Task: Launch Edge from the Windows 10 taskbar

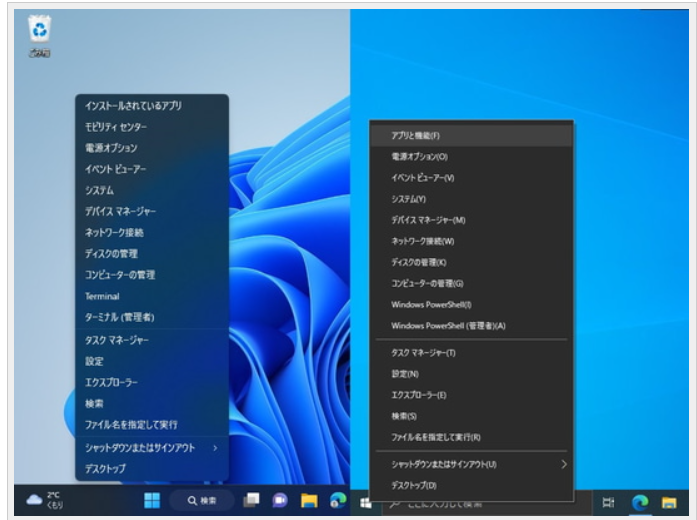Action: pos(640,503)
